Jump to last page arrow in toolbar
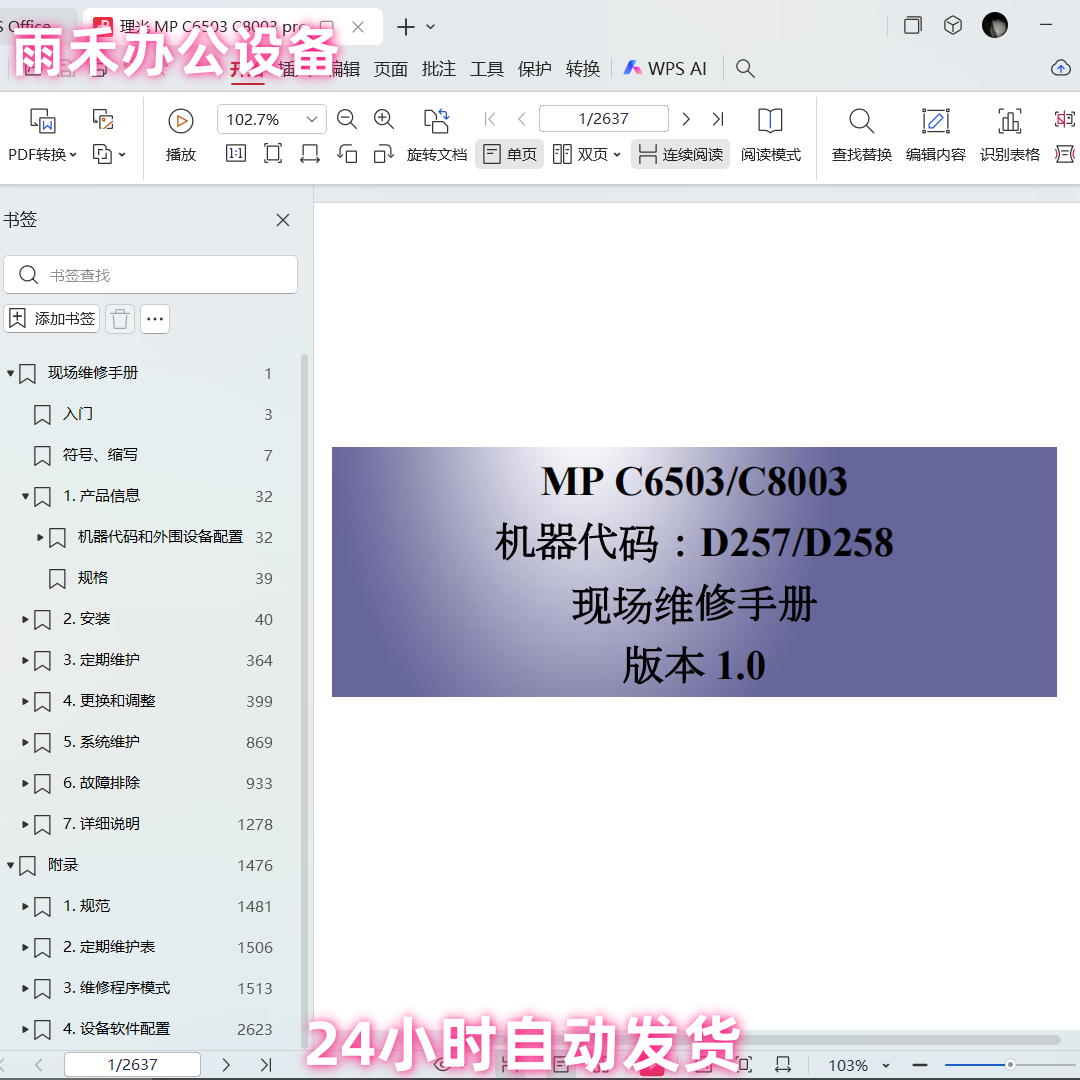 [718, 119]
